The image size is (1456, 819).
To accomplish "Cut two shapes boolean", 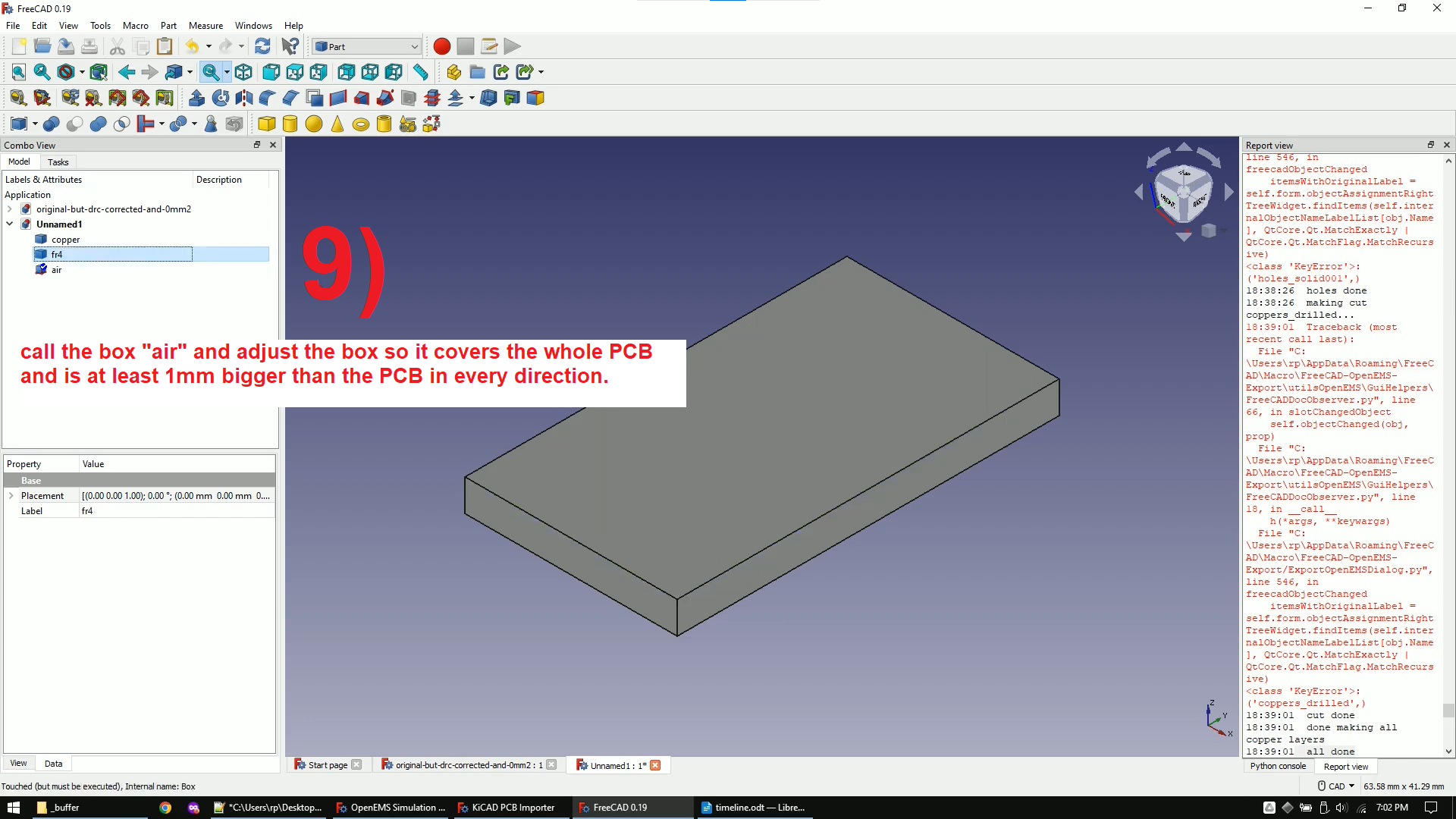I will (x=74, y=124).
